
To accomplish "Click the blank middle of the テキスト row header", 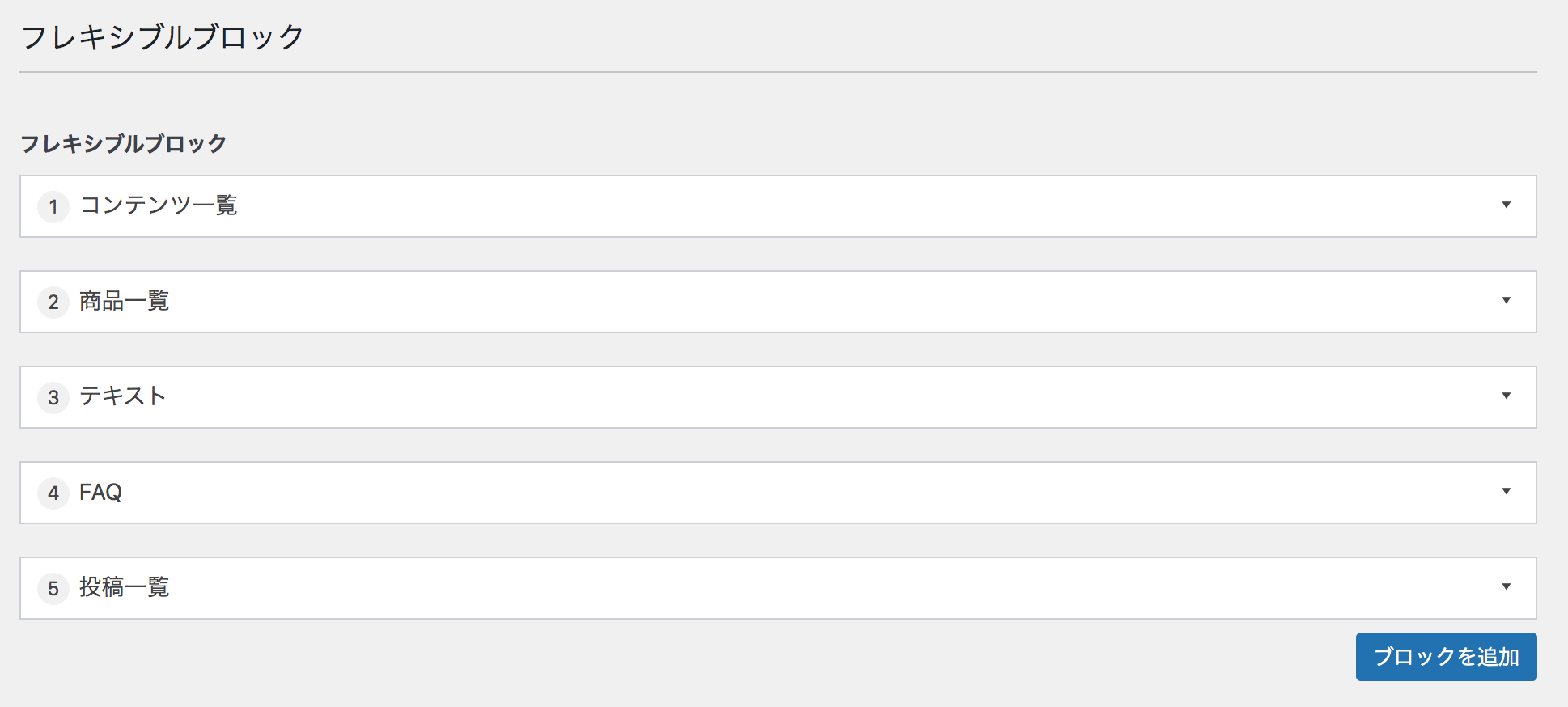I will (x=777, y=397).
